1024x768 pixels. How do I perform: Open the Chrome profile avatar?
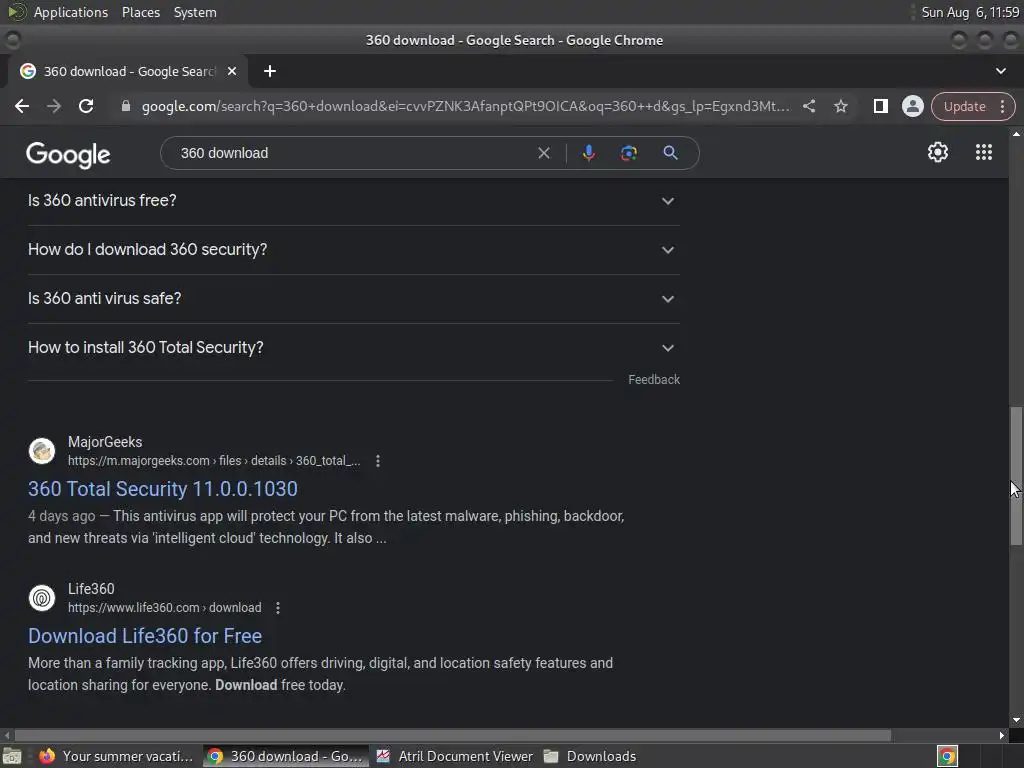[912, 106]
